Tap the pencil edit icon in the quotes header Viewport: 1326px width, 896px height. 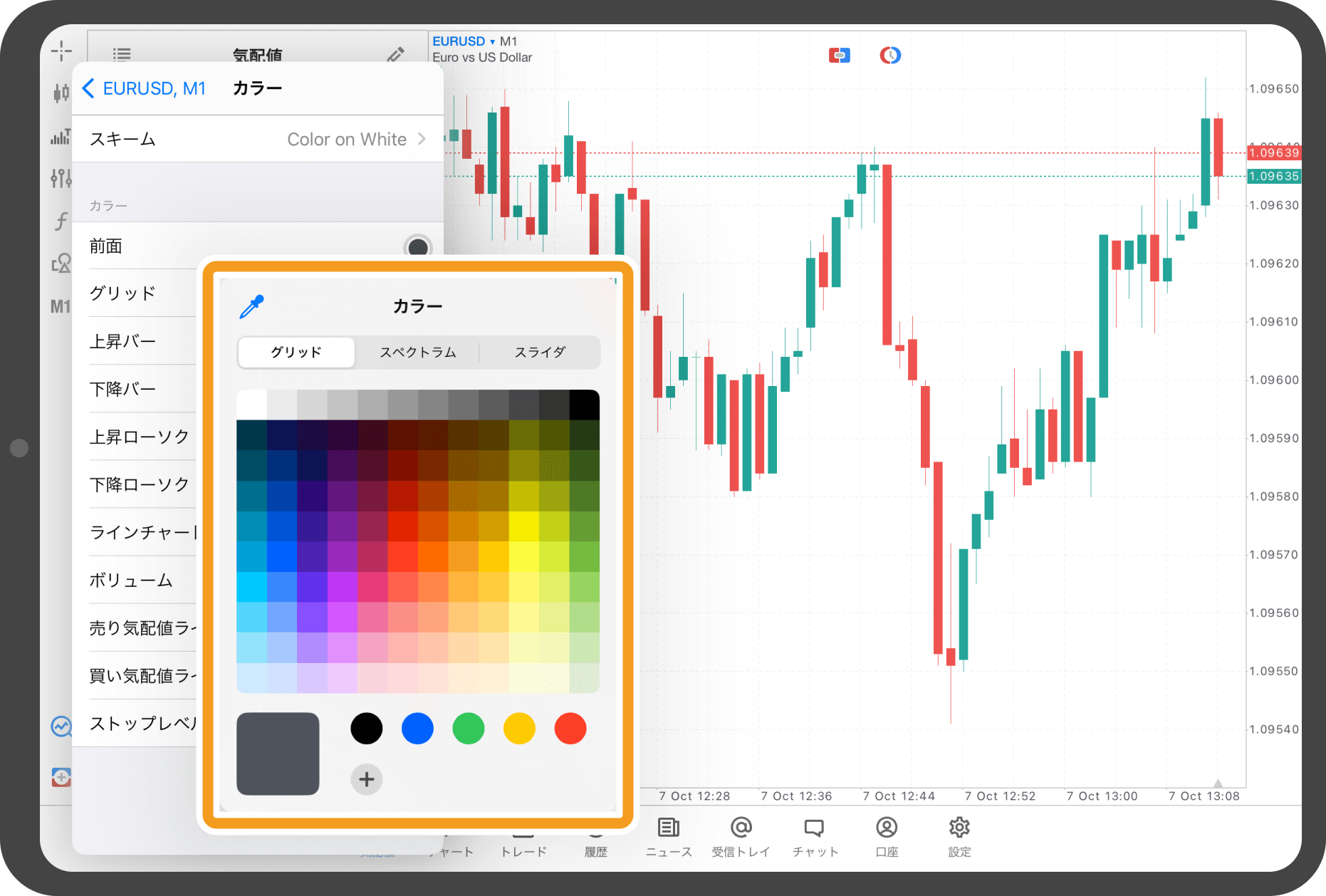pos(396,55)
